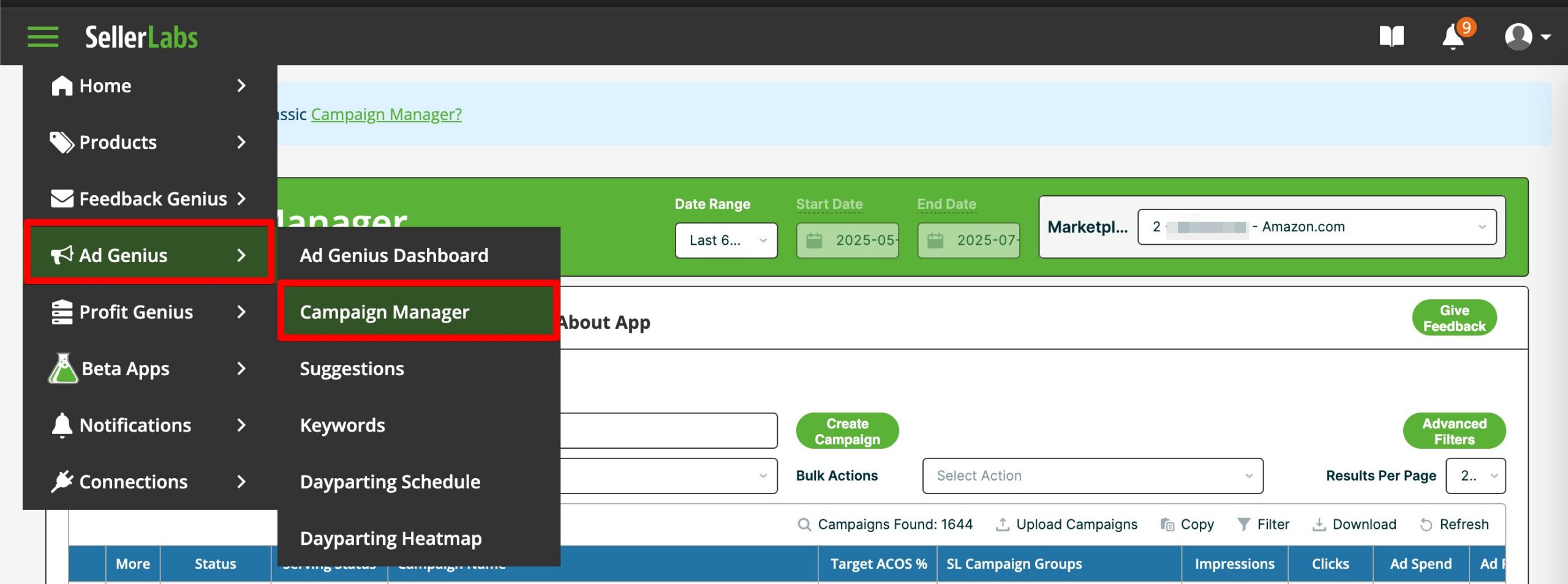Click the End Date calendar icon
Viewport: 1568px width, 584px height.
click(x=935, y=241)
